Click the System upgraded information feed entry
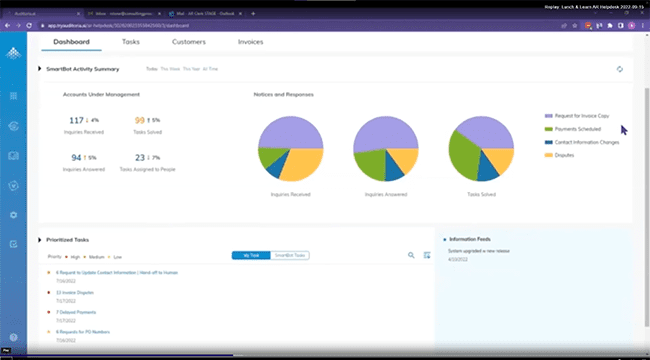This screenshot has height=360, width=650. point(479,251)
